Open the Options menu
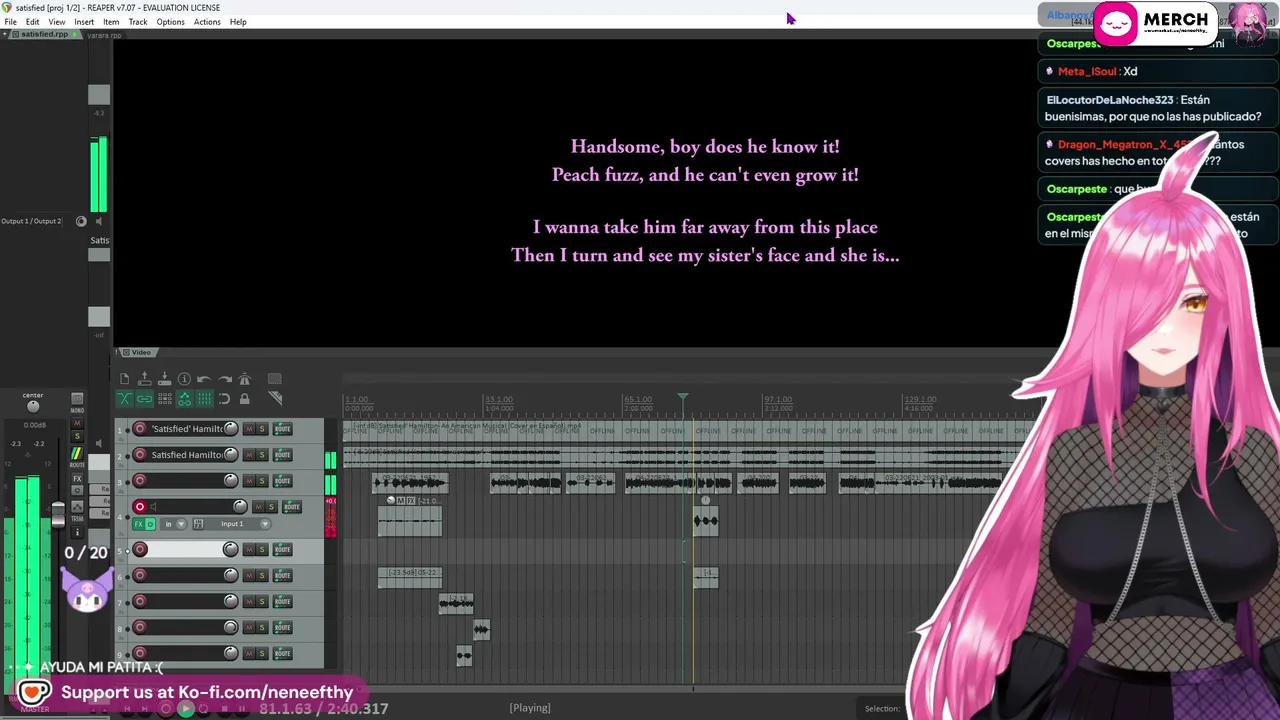 [x=170, y=22]
